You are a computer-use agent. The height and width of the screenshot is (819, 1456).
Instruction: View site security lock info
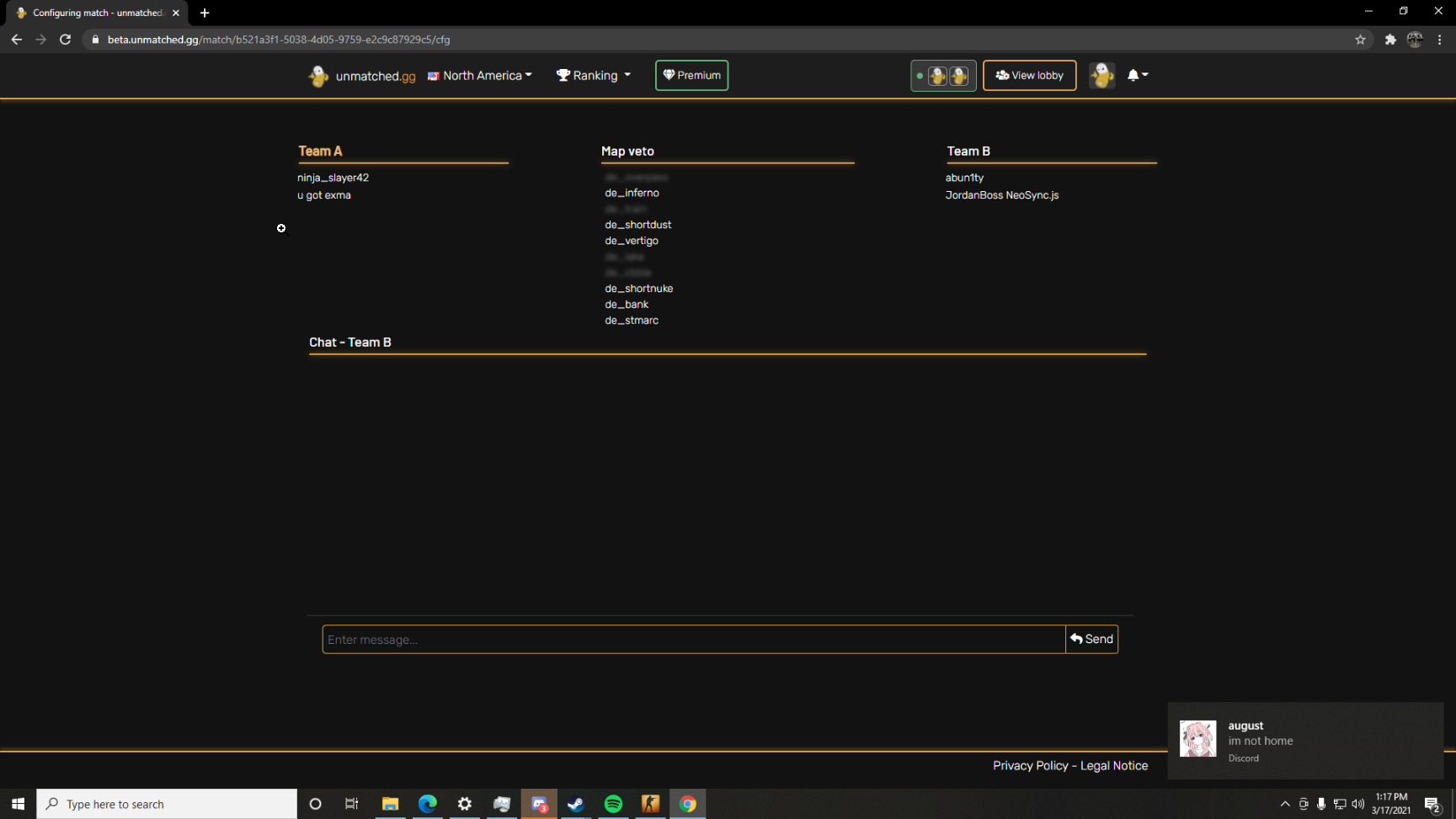[x=95, y=40]
